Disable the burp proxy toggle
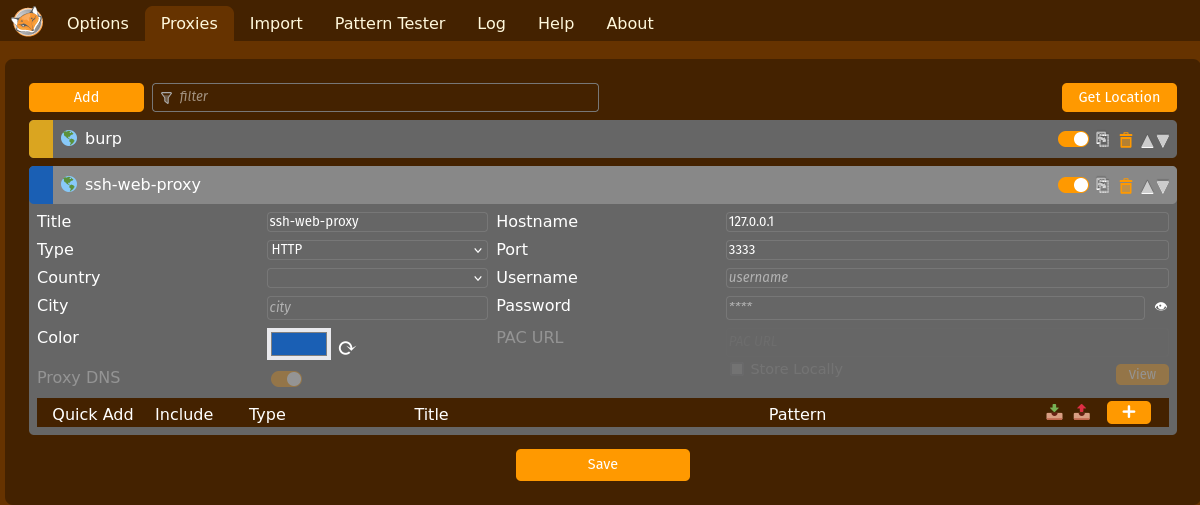This screenshot has height=505, width=1200. (x=1073, y=139)
